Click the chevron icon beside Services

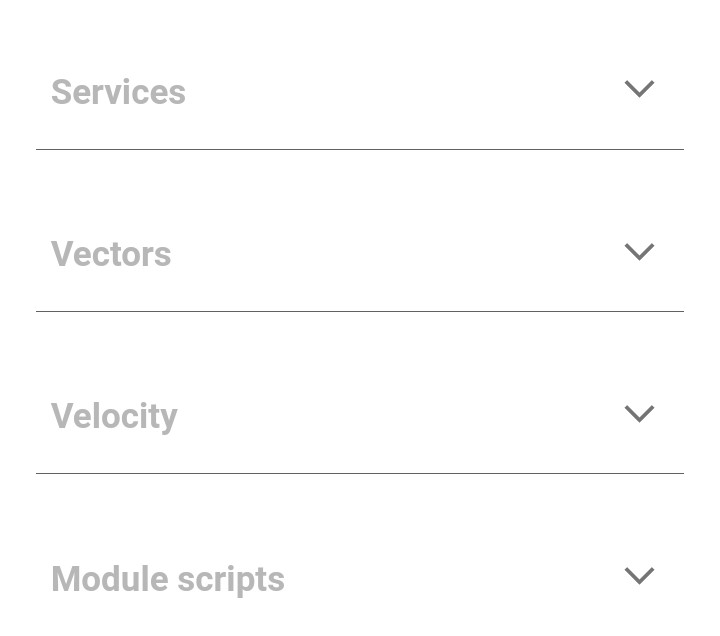point(639,89)
